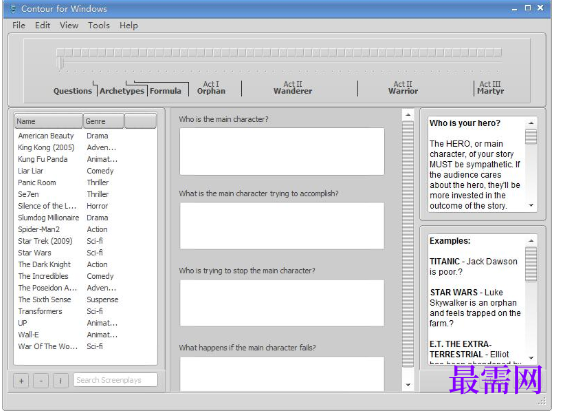Click the questions pane scroll up arrow

(408, 115)
